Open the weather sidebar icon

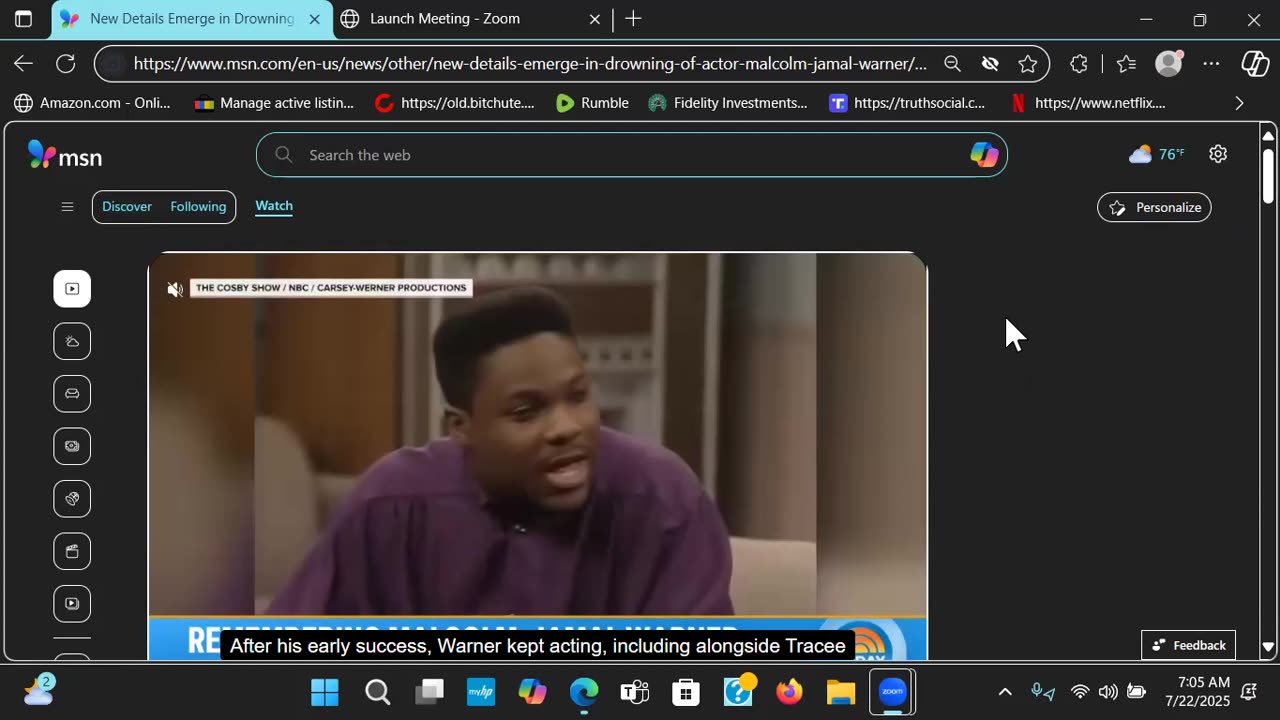[72, 341]
